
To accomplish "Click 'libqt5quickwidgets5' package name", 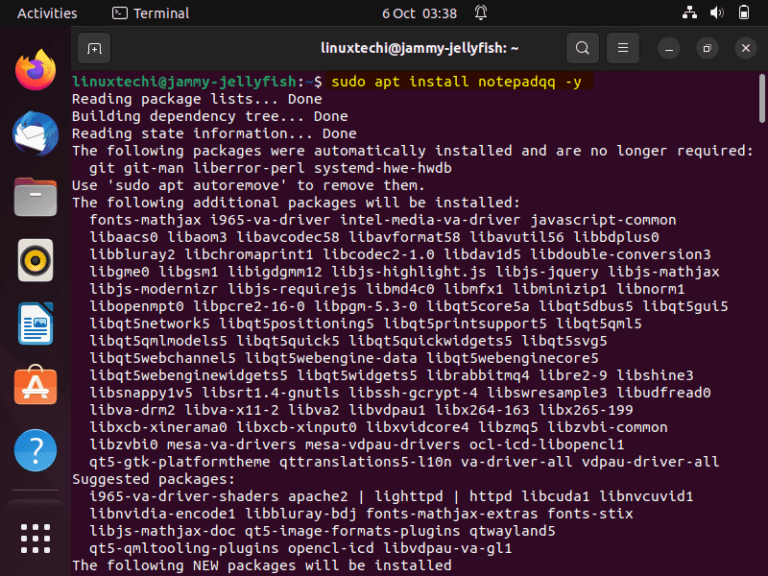I will [430, 341].
